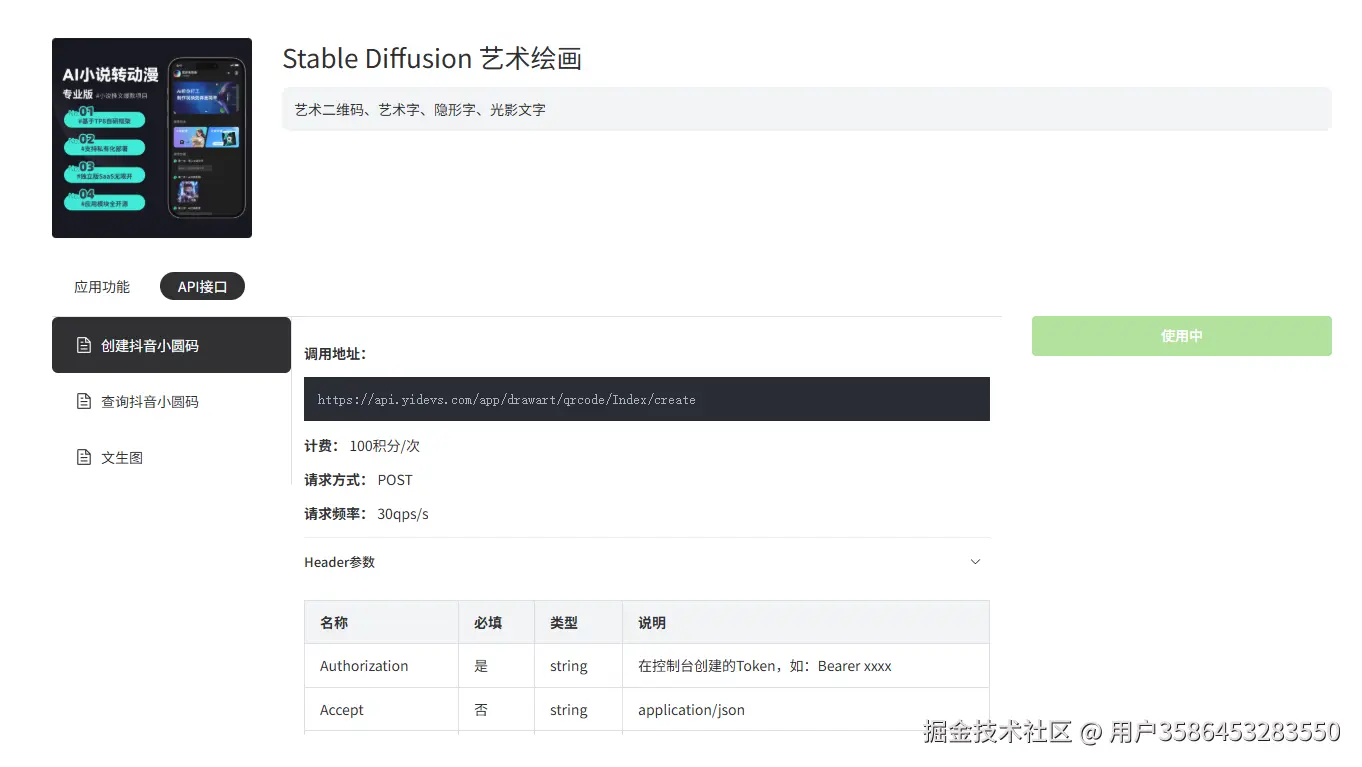Click string type in Accept row
Screen dimensions: 1362x767
tap(578, 710)
